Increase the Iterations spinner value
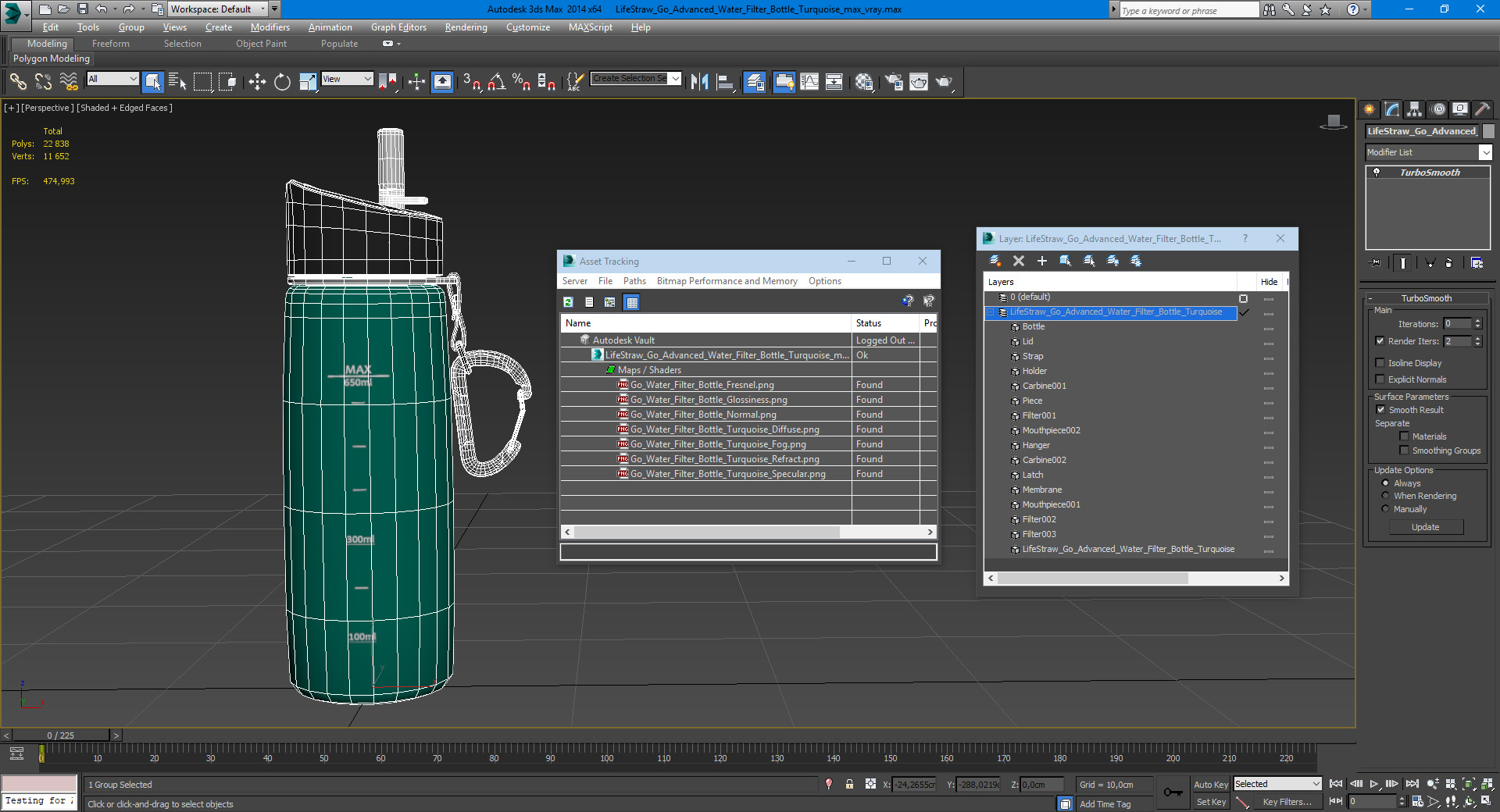This screenshot has width=1500, height=812. point(1477,321)
